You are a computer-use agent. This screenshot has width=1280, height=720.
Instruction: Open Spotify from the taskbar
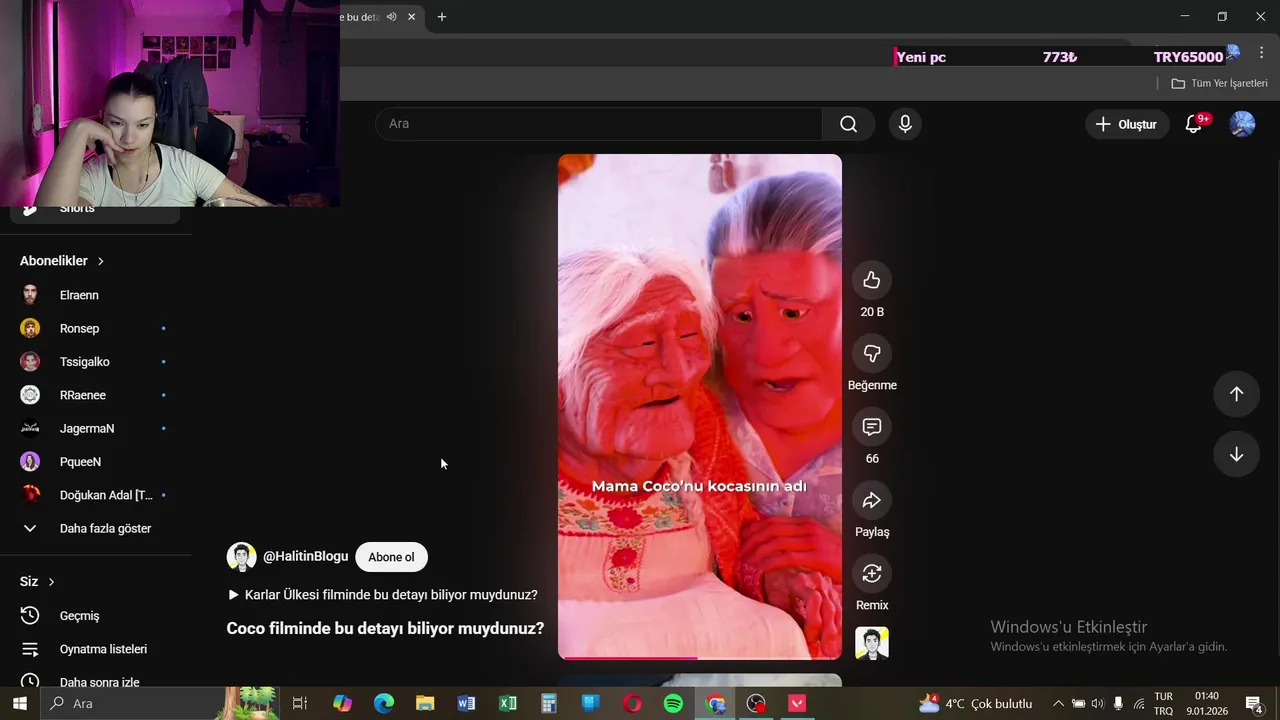673,703
